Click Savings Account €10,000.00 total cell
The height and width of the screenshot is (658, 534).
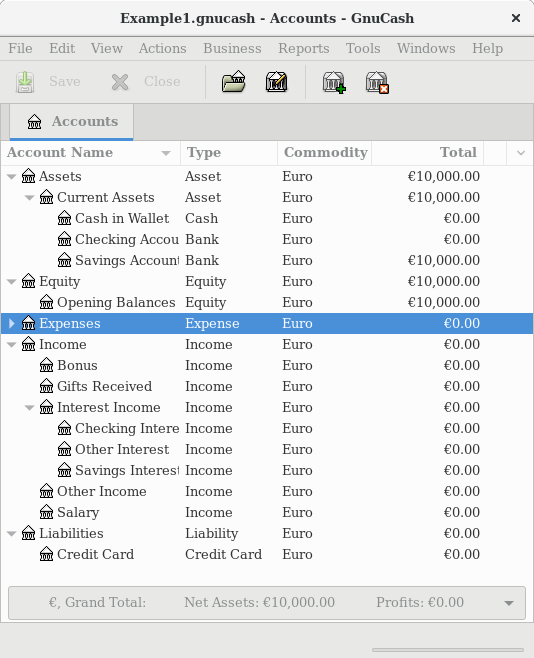pyautogui.click(x=443, y=260)
